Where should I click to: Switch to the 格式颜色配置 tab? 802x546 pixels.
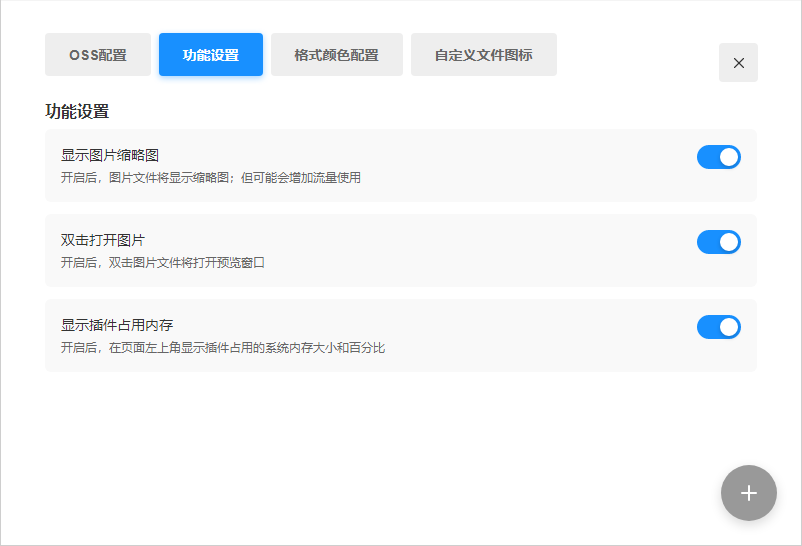pos(336,55)
